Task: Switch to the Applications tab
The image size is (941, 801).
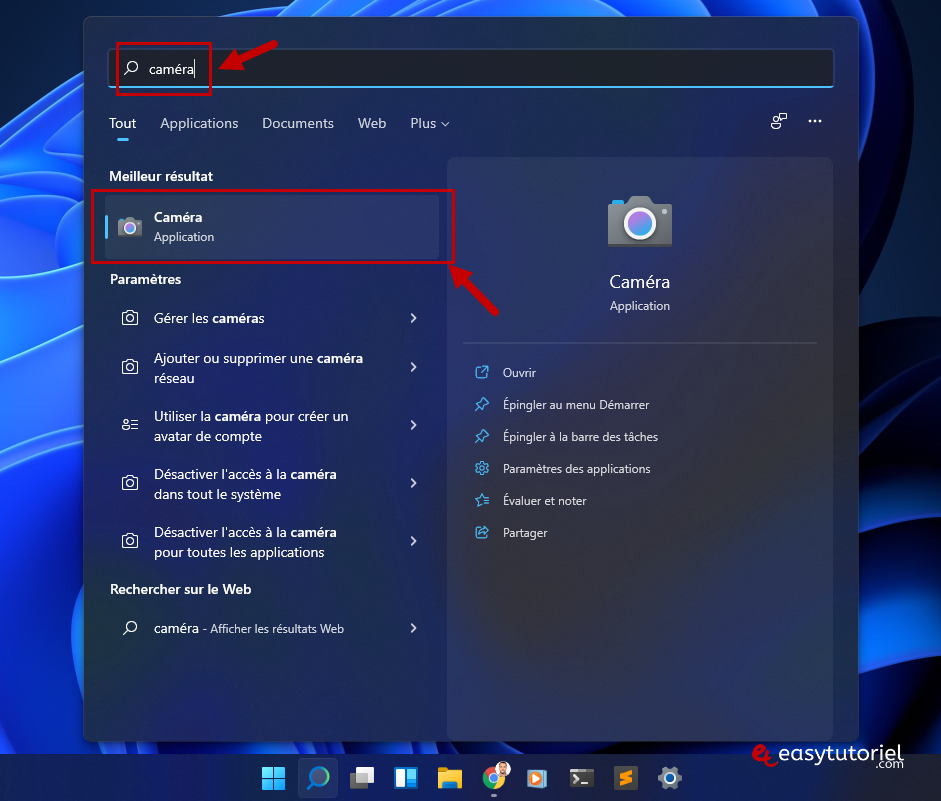Action: point(199,123)
